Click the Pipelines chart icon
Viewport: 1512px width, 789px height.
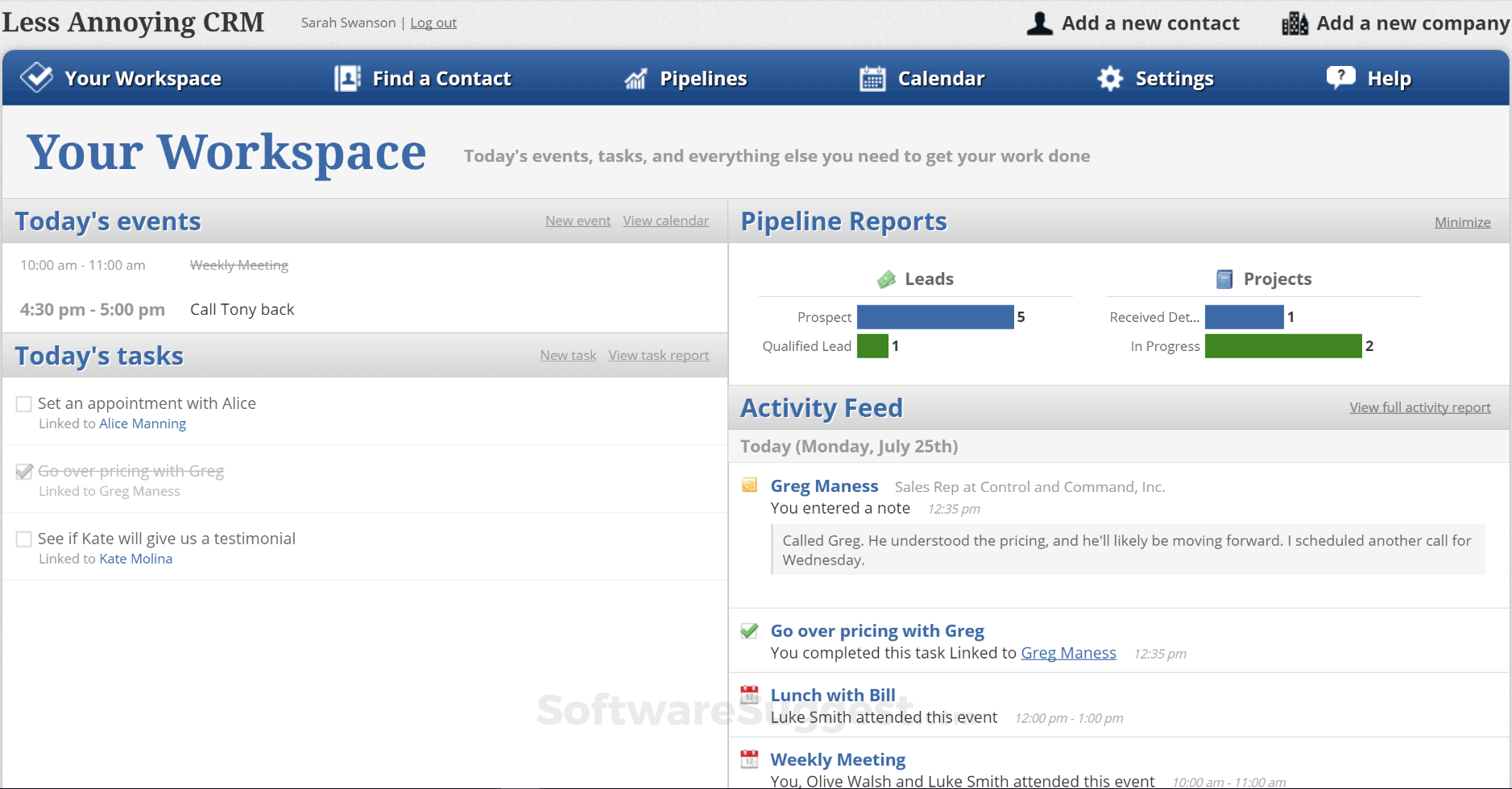click(x=636, y=78)
